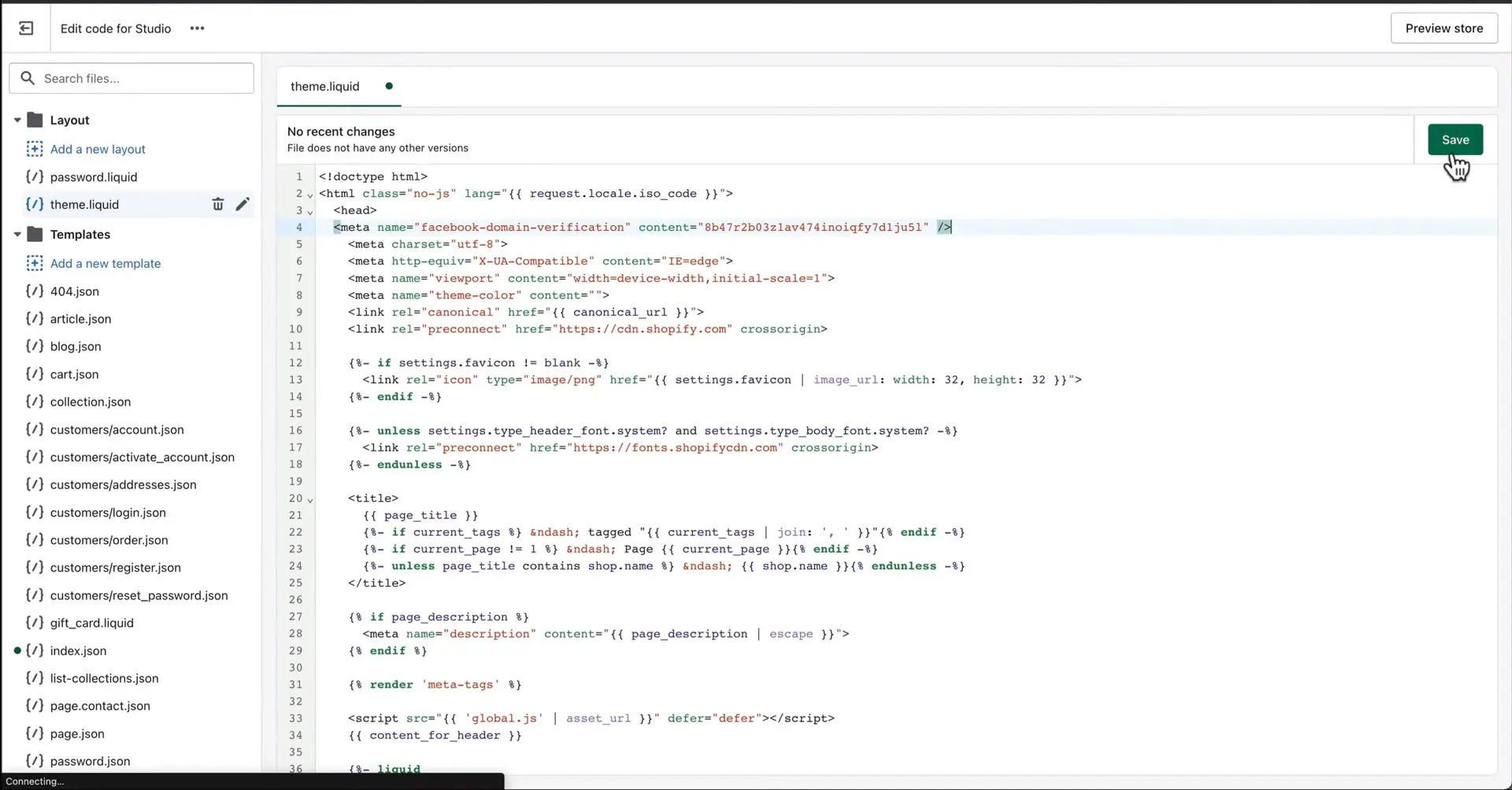Click line number 4 in the gutter
1512x790 pixels.
coord(298,228)
